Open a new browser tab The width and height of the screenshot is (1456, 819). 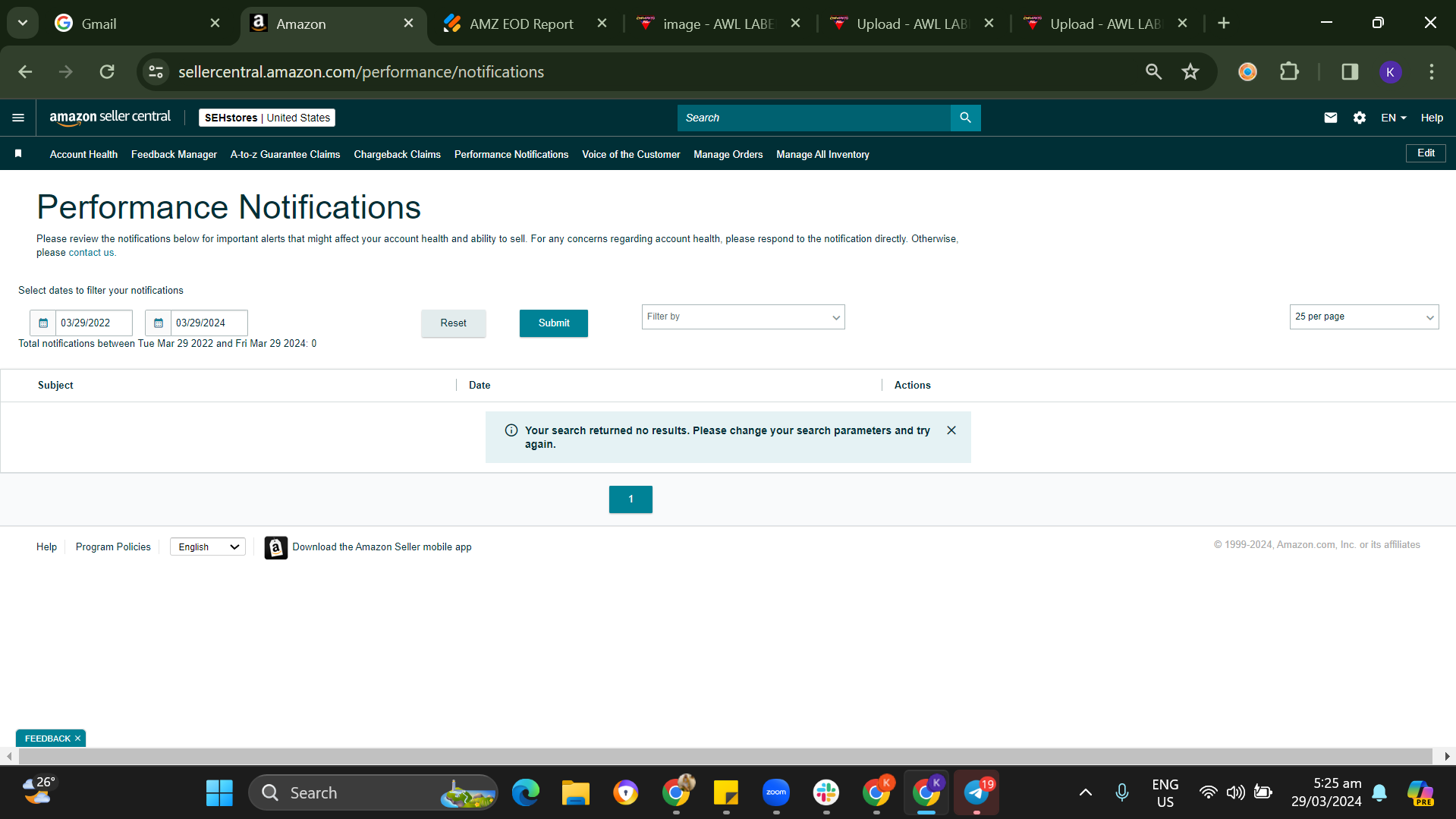pos(1223,24)
